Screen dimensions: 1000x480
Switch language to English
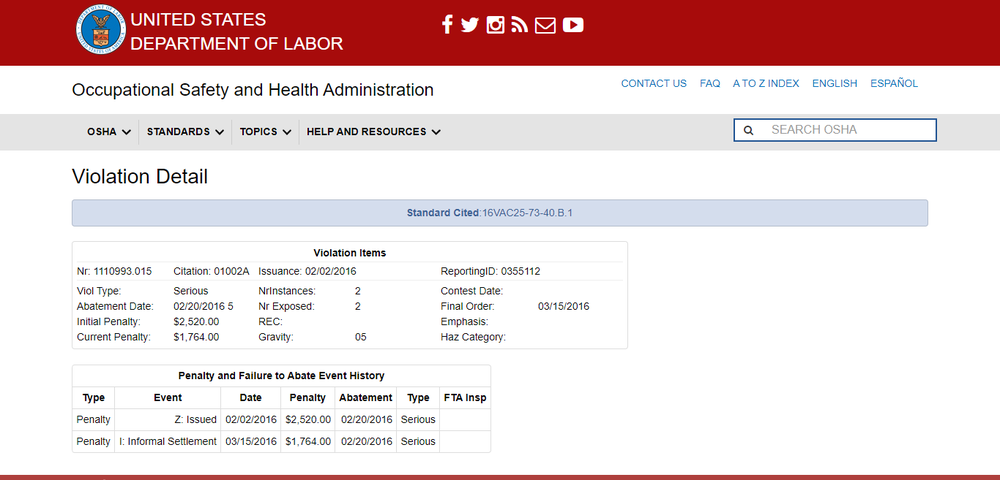tap(834, 84)
